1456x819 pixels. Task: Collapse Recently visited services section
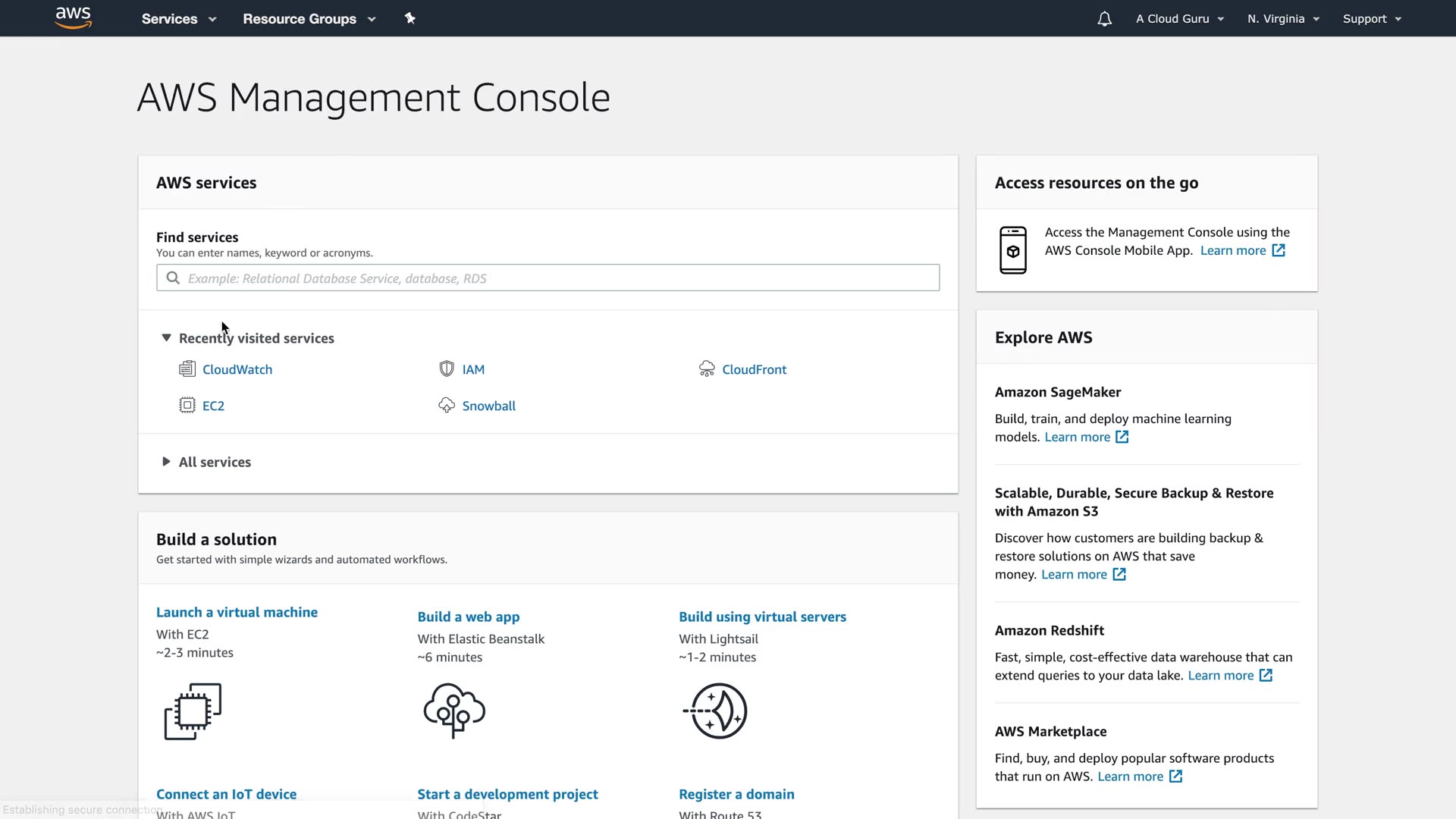166,338
